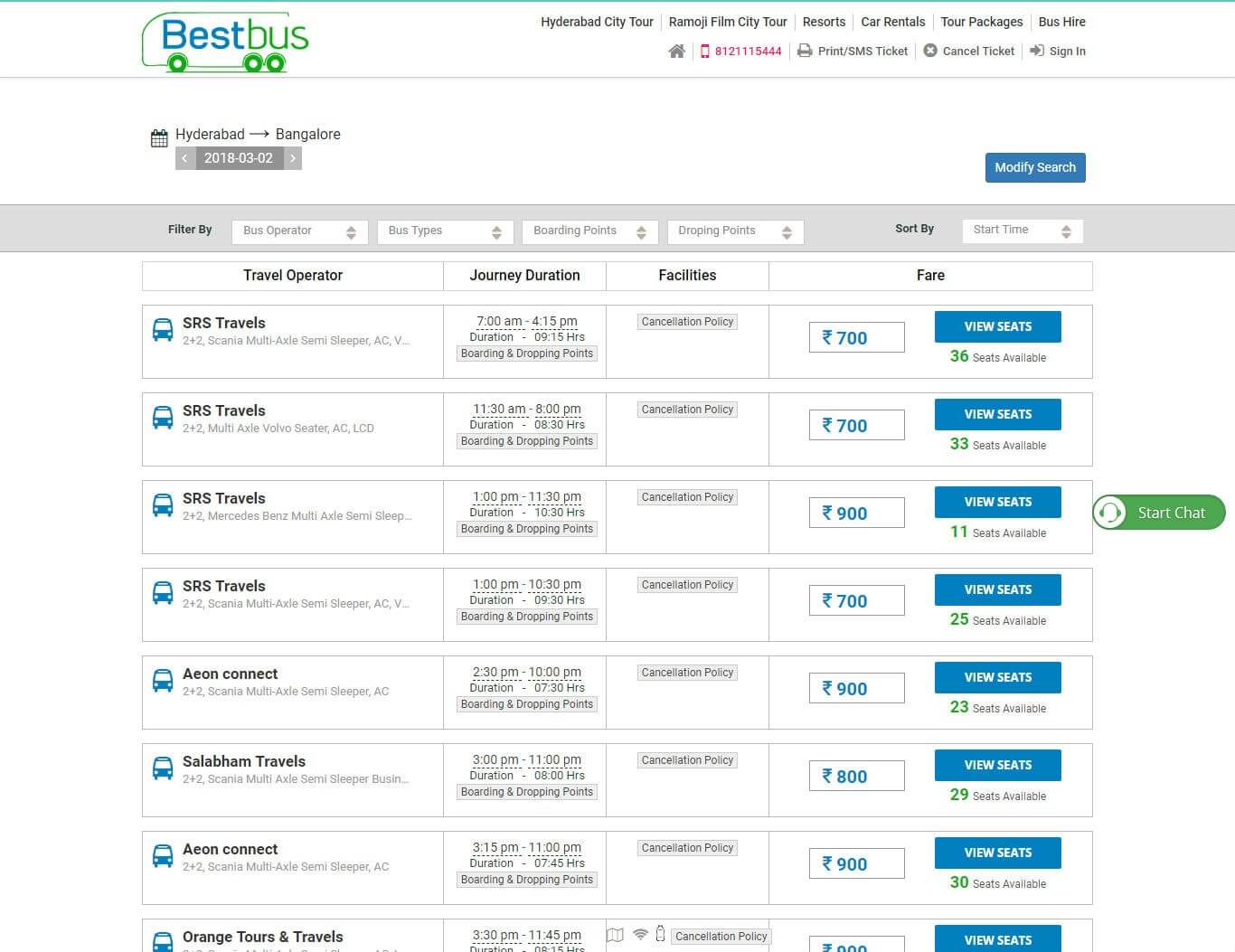View seats for the 7:00 am SRS Travels bus
This screenshot has width=1235, height=952.
pyautogui.click(x=998, y=326)
